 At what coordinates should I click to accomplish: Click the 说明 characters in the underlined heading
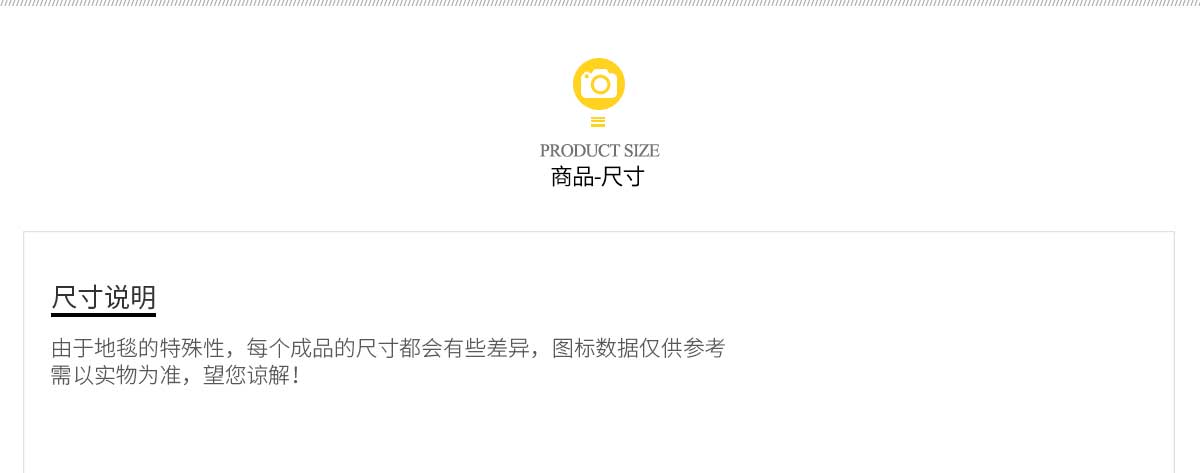tap(129, 297)
